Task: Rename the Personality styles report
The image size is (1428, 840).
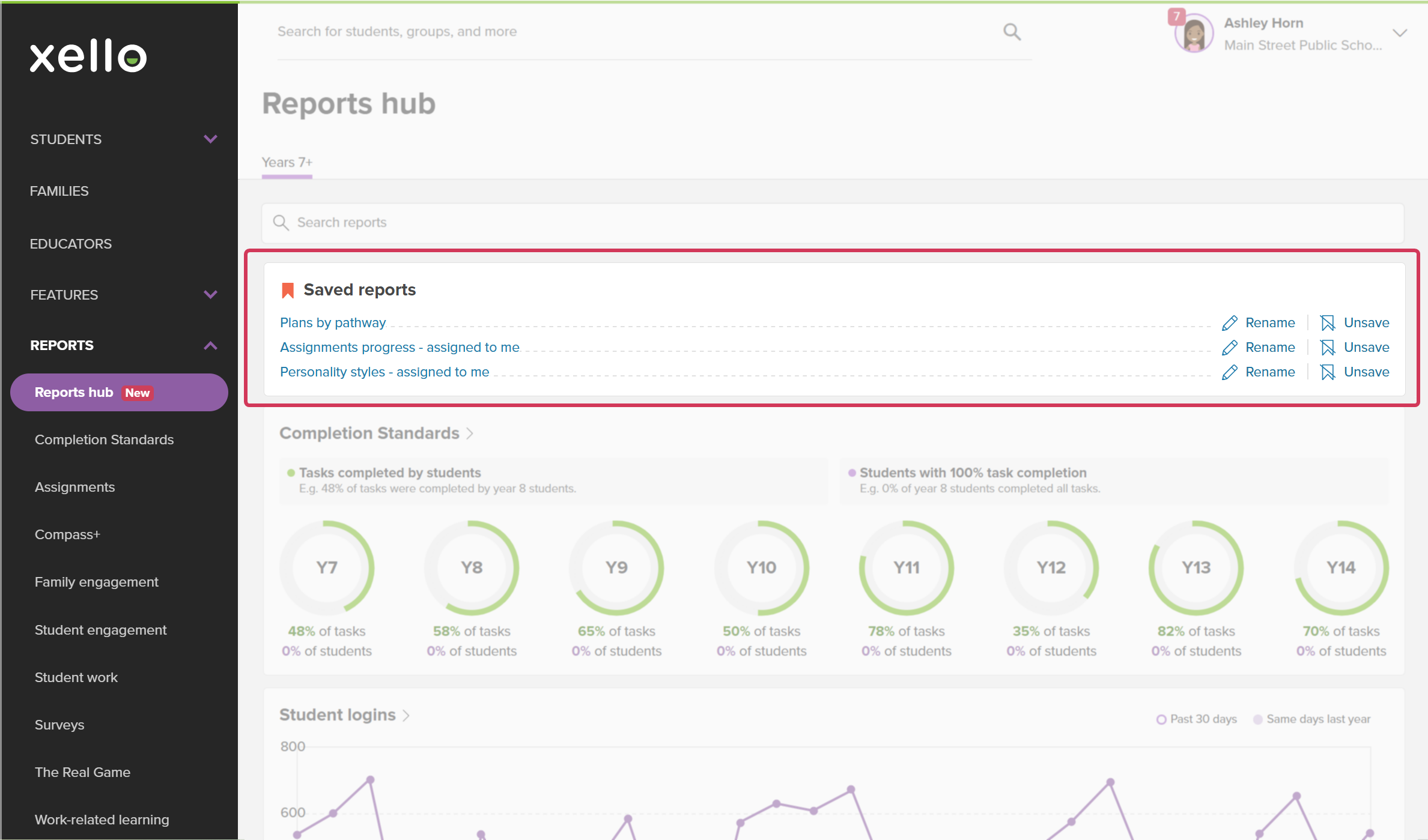Action: tap(1270, 372)
